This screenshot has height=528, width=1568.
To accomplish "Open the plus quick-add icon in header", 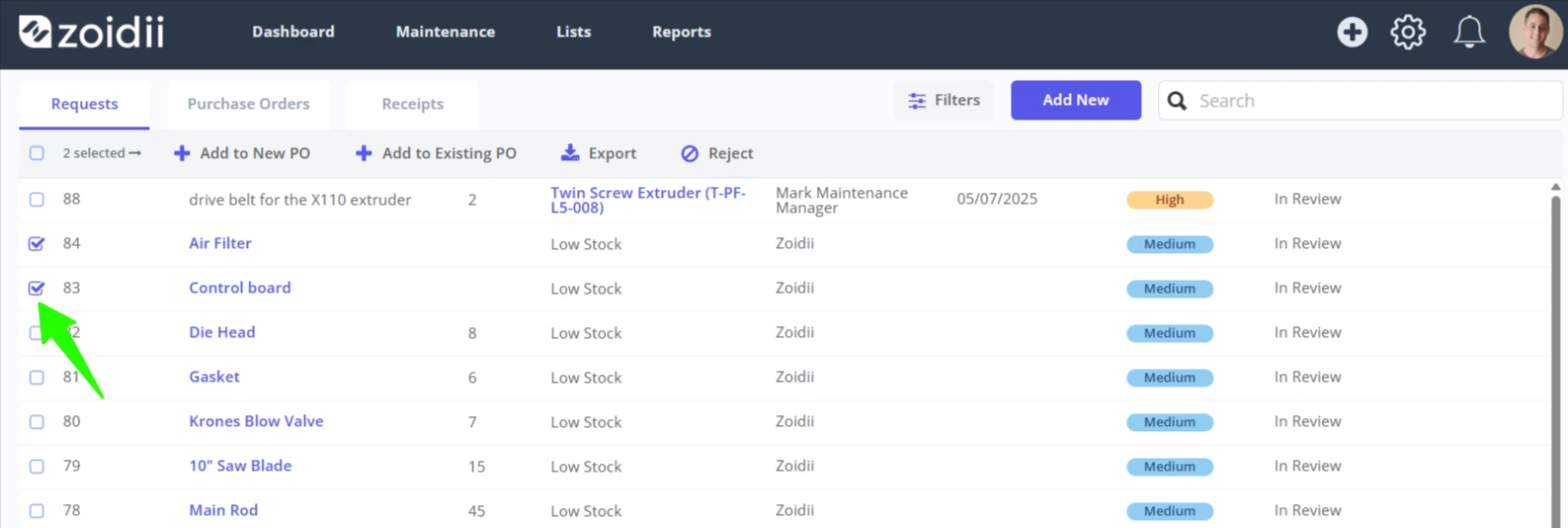I will pyautogui.click(x=1352, y=32).
